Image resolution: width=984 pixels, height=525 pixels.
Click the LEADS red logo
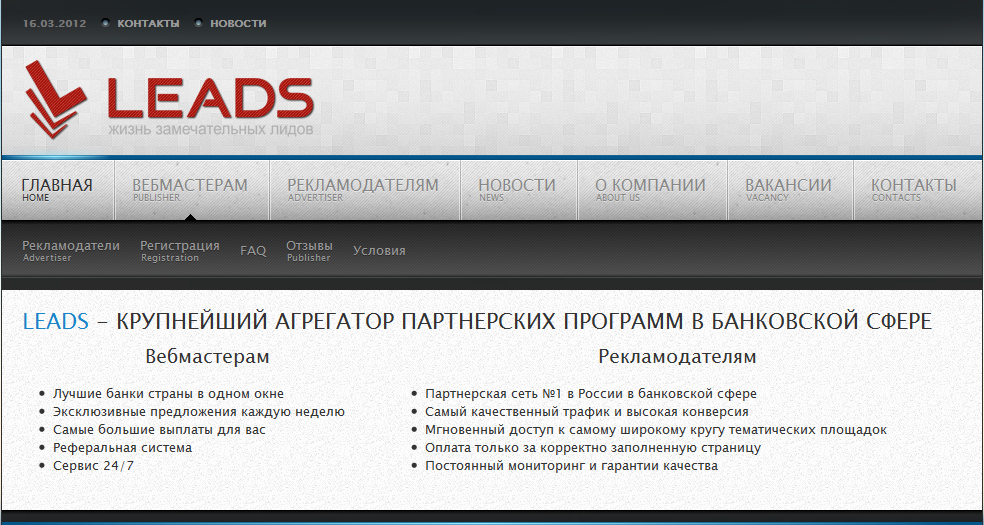tap(169, 98)
